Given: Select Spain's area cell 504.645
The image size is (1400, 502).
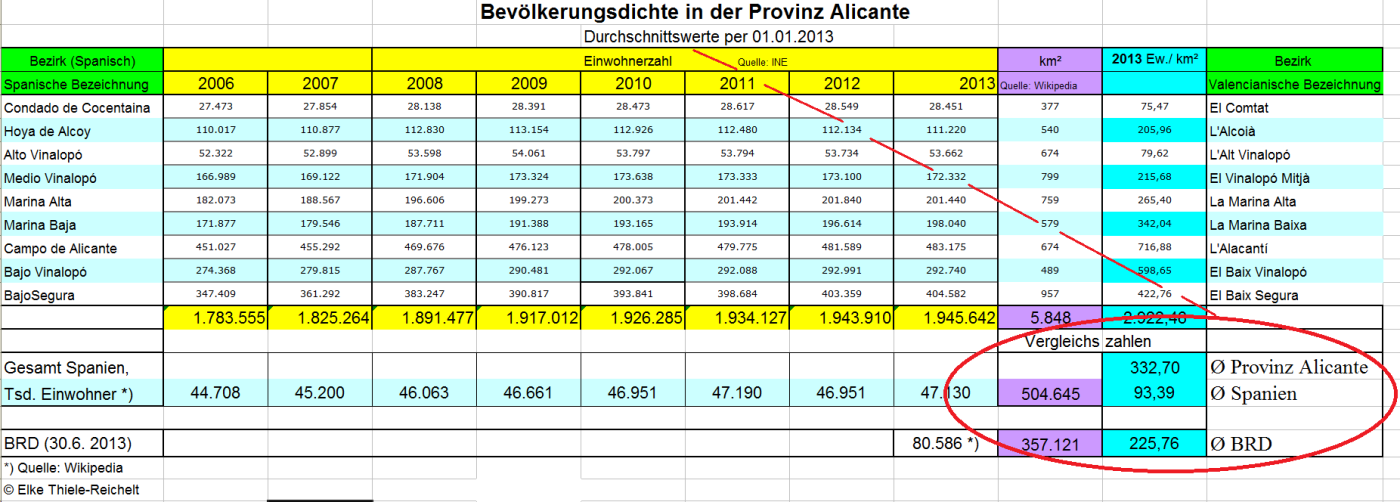Looking at the screenshot, I should tap(1050, 394).
